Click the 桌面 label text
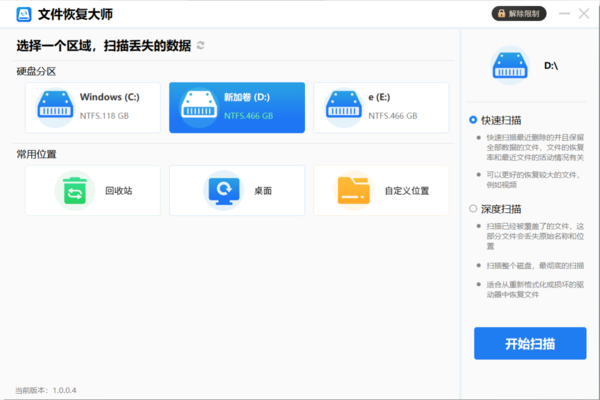Image resolution: width=600 pixels, height=400 pixels. [263, 191]
